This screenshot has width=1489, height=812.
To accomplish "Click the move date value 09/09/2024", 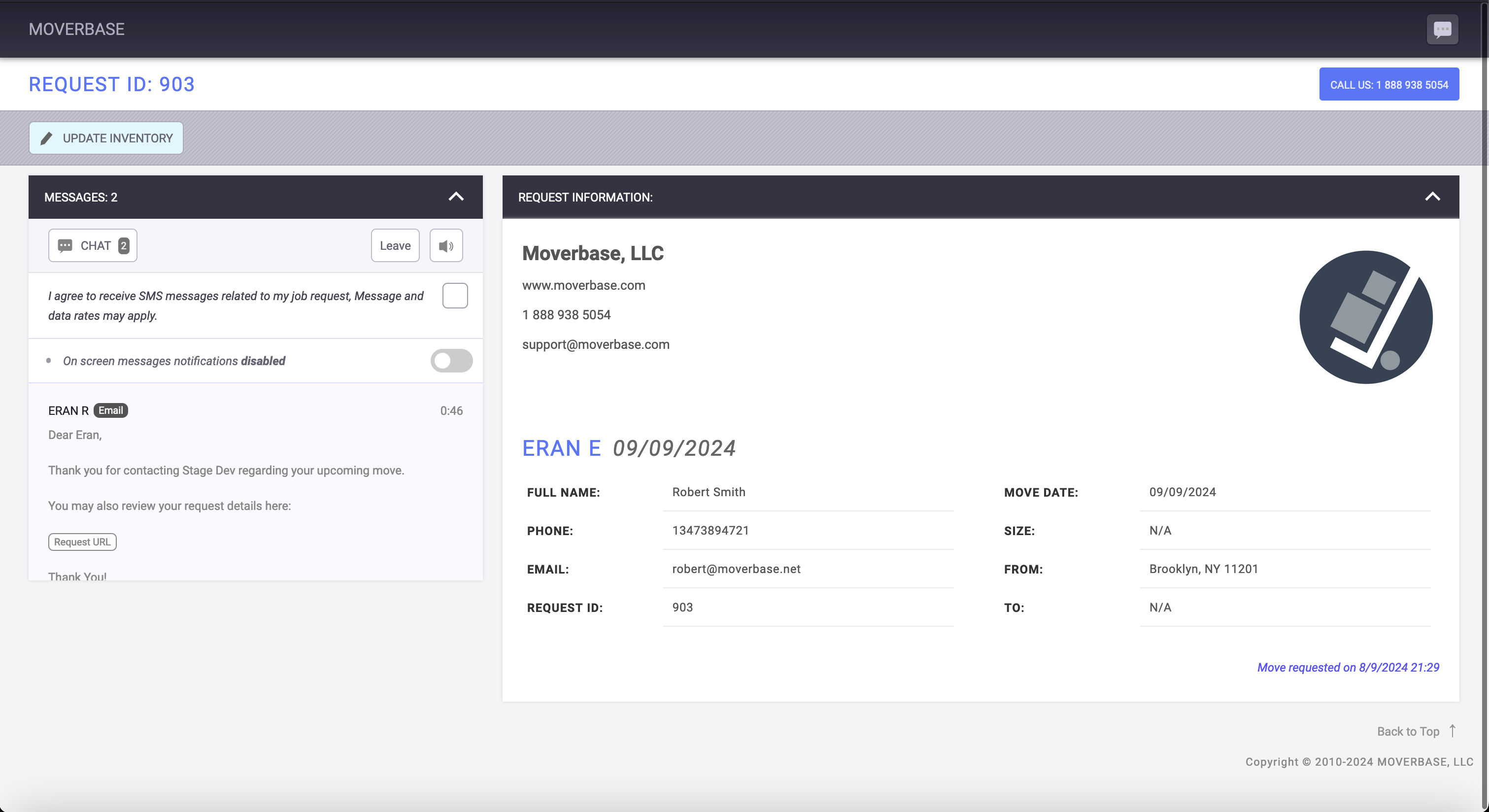I will 1183,492.
